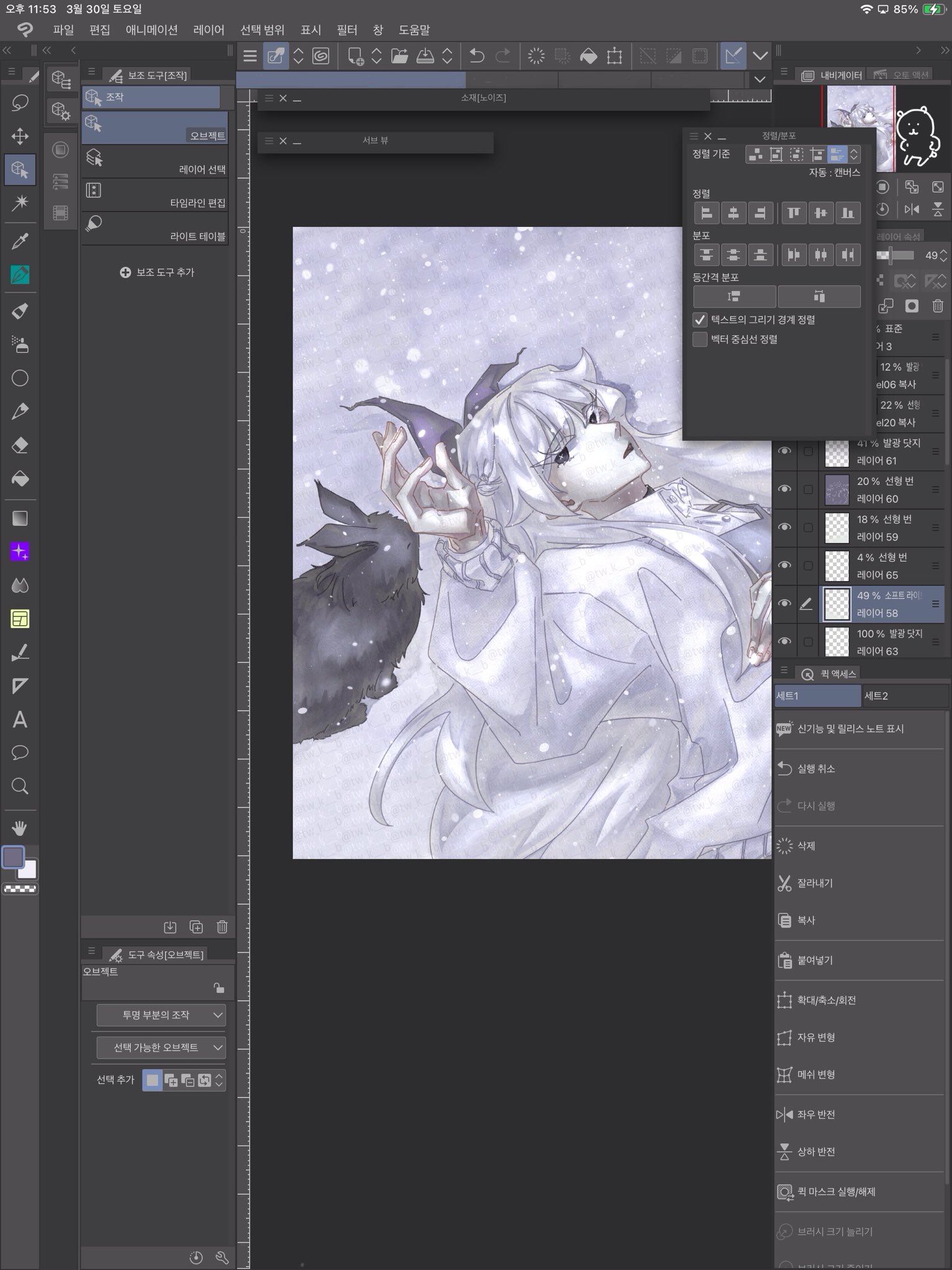Click the navigator canvas thumbnail
Image resolution: width=952 pixels, height=1270 pixels.
861,128
